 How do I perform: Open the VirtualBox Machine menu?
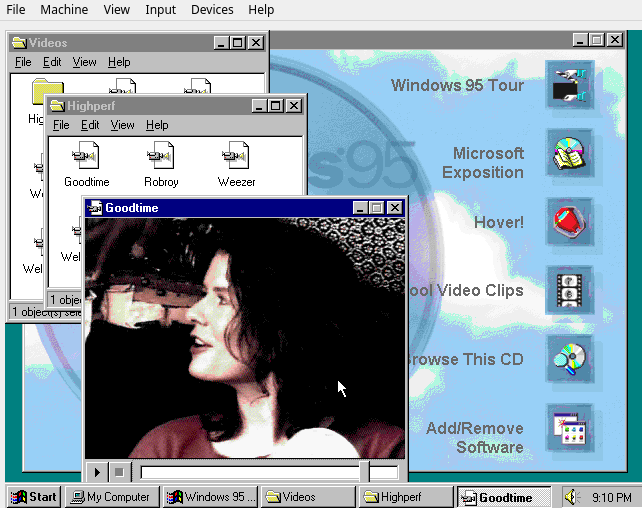64,9
